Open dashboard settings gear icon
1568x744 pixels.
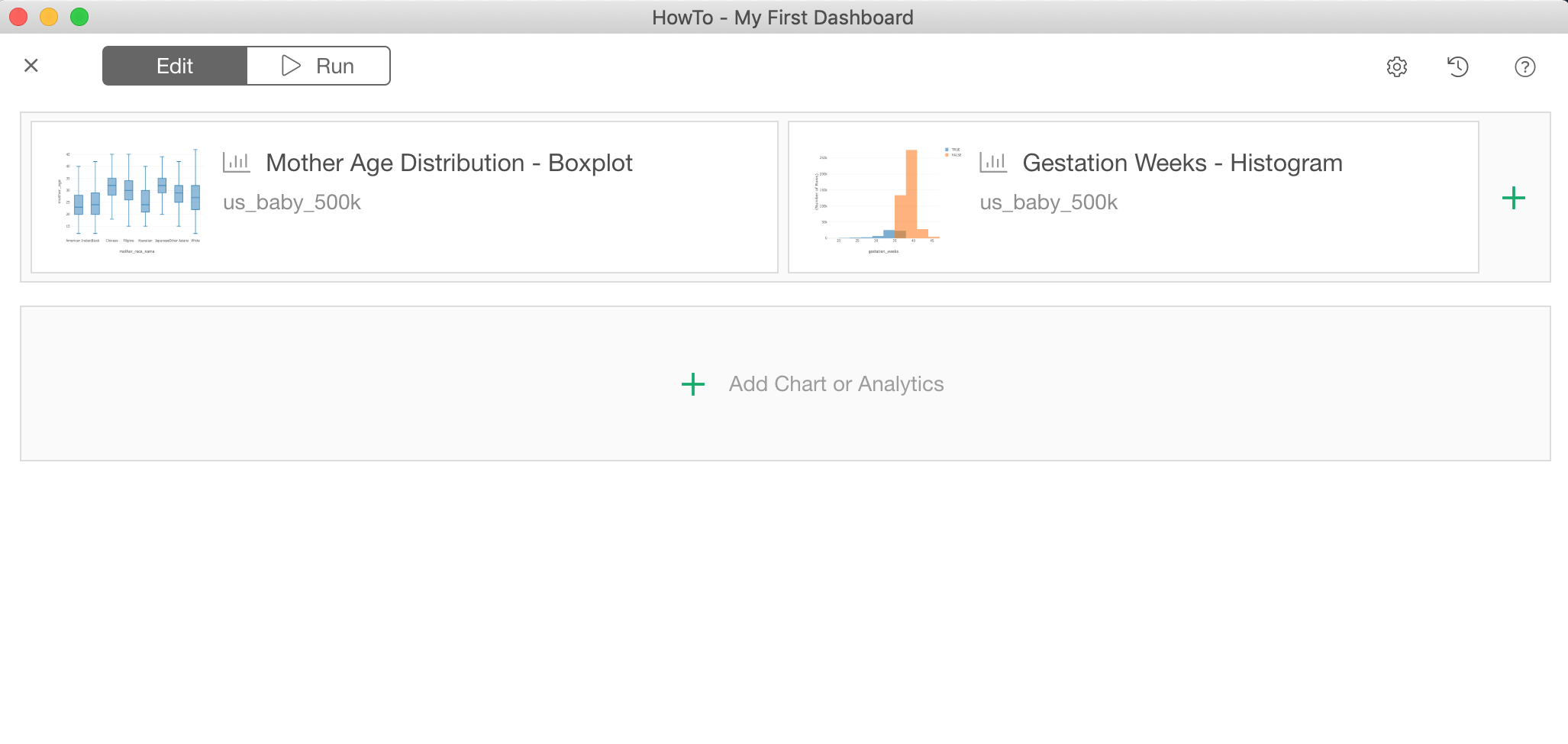(x=1396, y=66)
